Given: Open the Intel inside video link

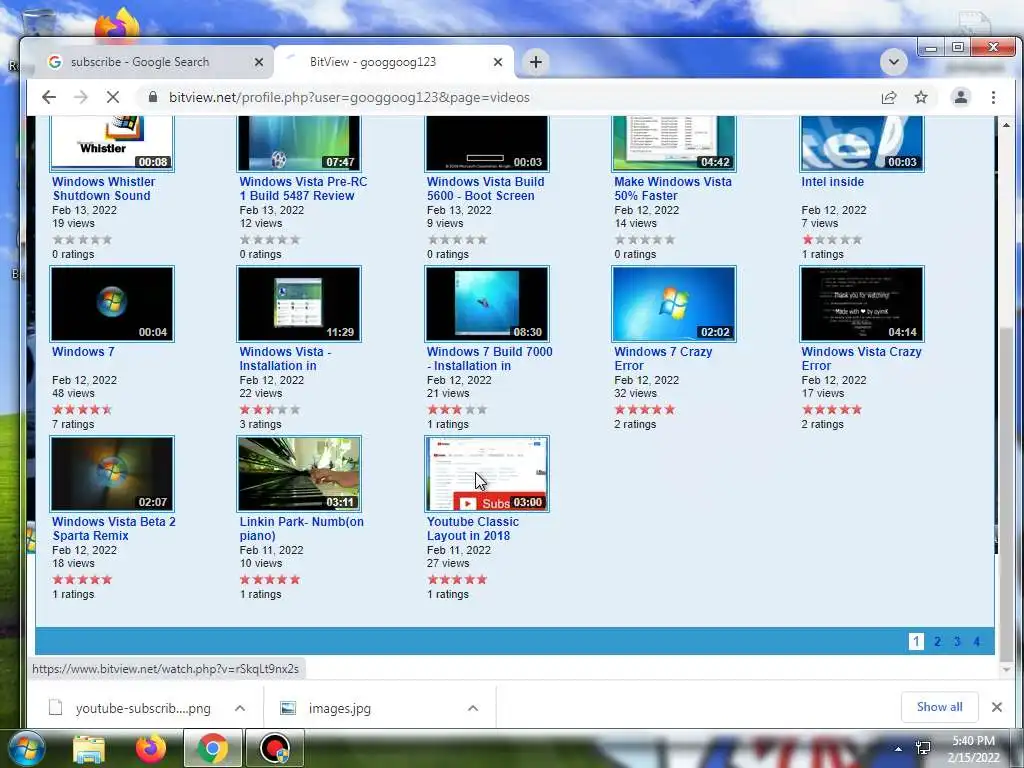Looking at the screenshot, I should (833, 182).
